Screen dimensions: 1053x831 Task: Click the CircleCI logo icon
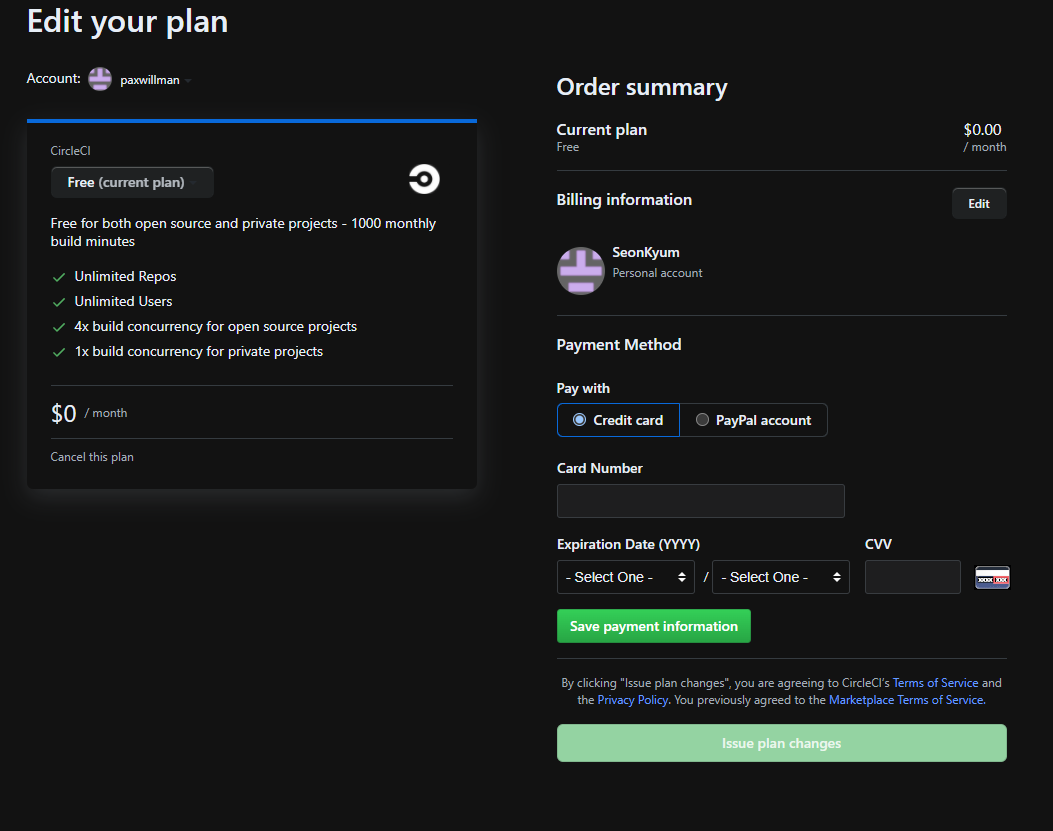[424, 179]
